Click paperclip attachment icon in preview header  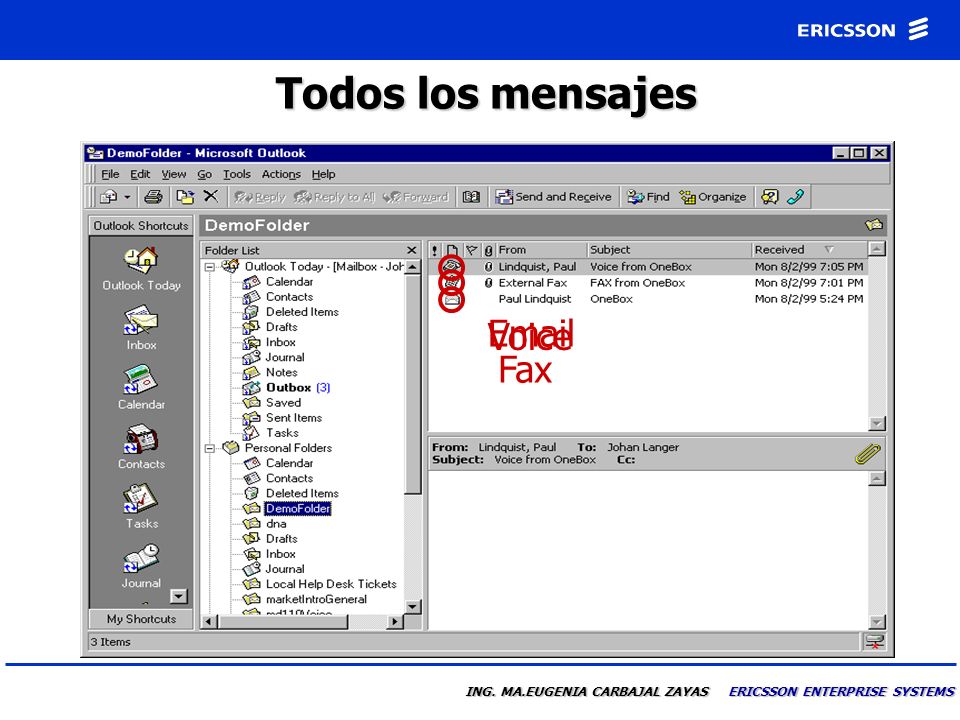[x=868, y=454]
